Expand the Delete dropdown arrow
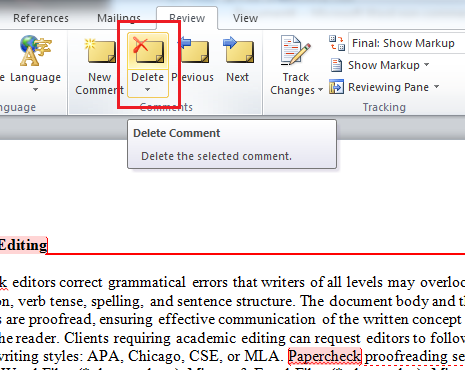 pos(147,90)
